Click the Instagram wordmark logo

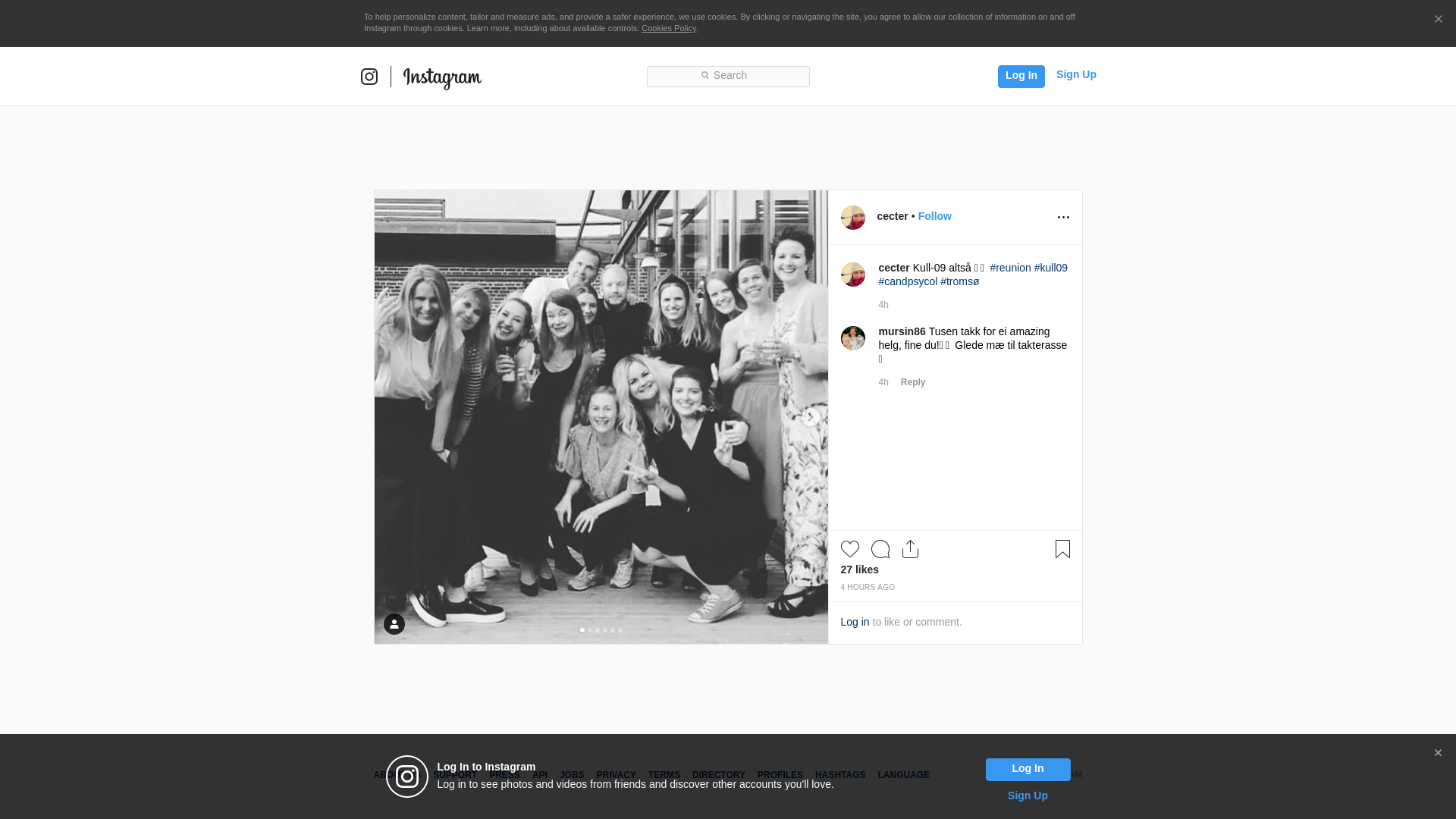(x=442, y=78)
